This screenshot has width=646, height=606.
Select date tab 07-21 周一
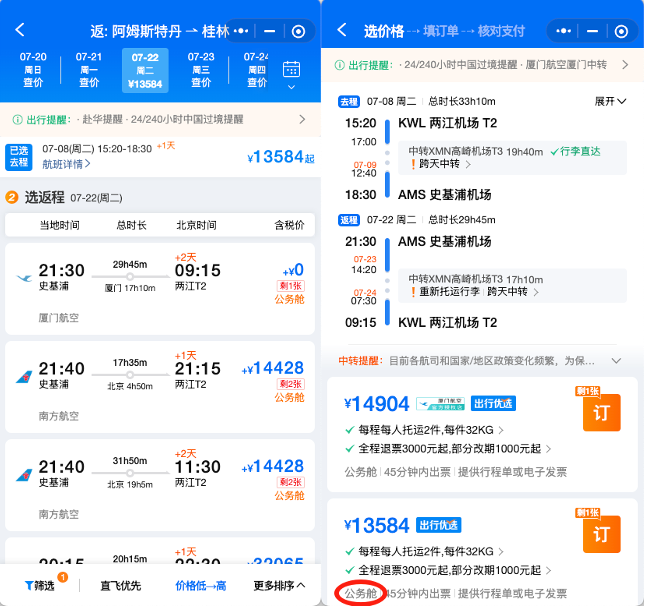pyautogui.click(x=89, y=70)
